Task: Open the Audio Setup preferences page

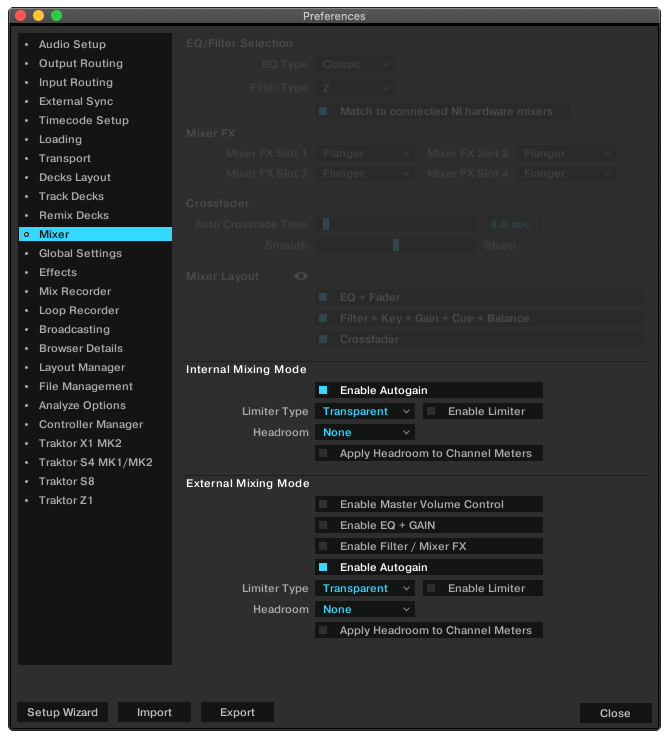Action: tap(72, 45)
